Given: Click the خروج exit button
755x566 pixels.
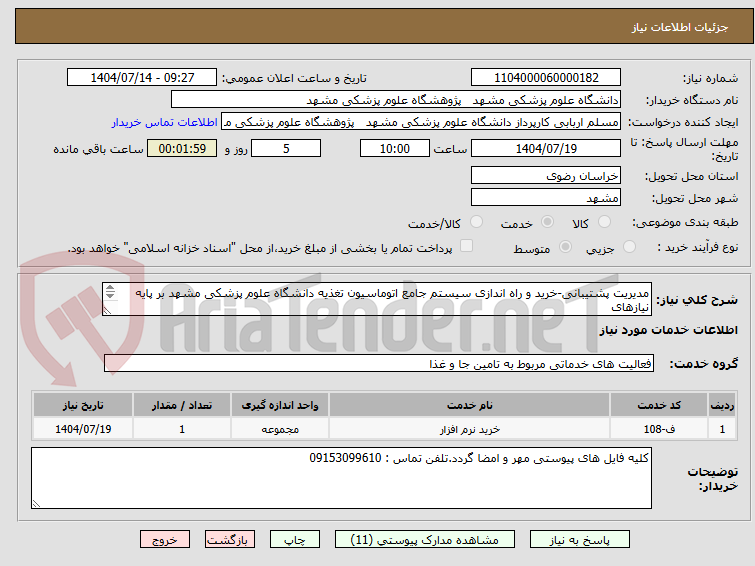Looking at the screenshot, I should [165, 540].
